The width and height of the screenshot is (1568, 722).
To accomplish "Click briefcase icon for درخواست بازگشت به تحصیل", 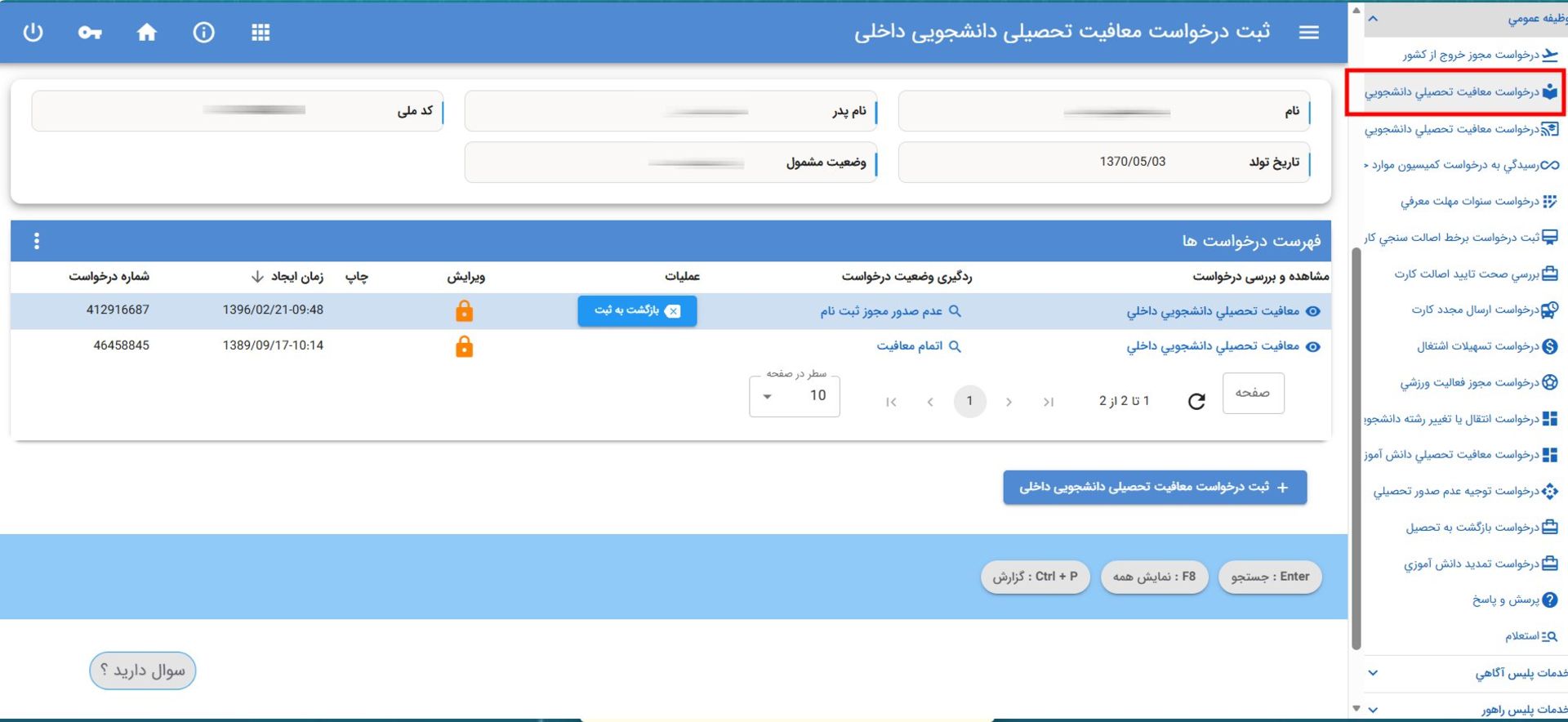I will [1550, 527].
